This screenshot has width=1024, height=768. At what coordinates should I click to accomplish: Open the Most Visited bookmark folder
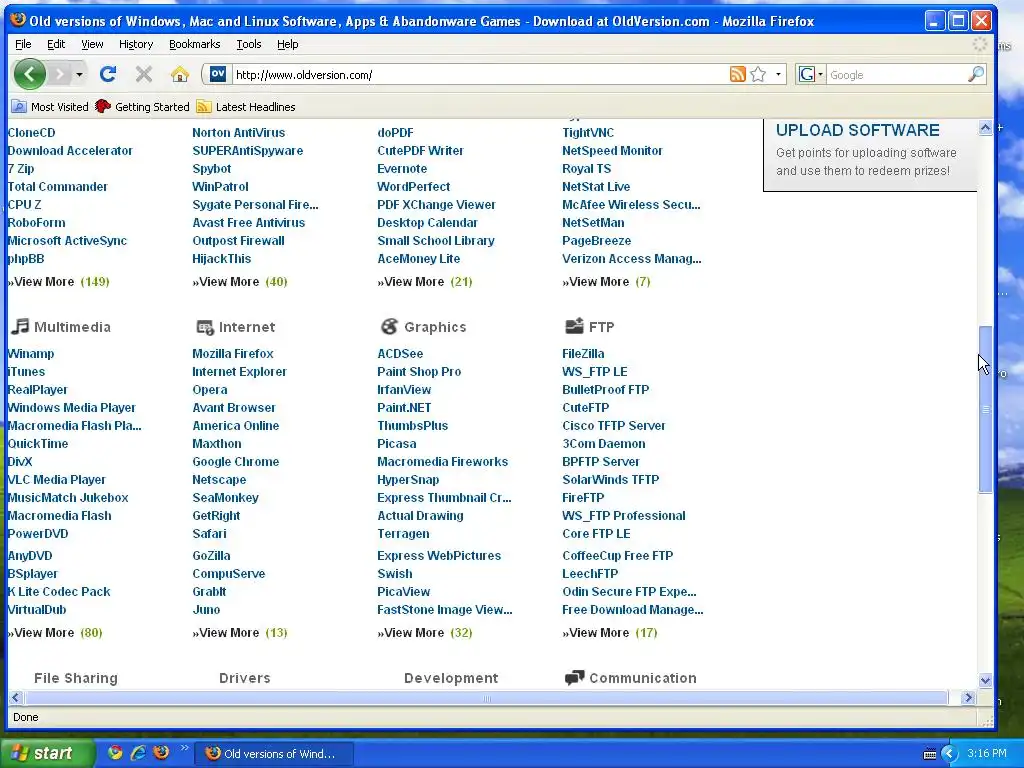pos(50,106)
